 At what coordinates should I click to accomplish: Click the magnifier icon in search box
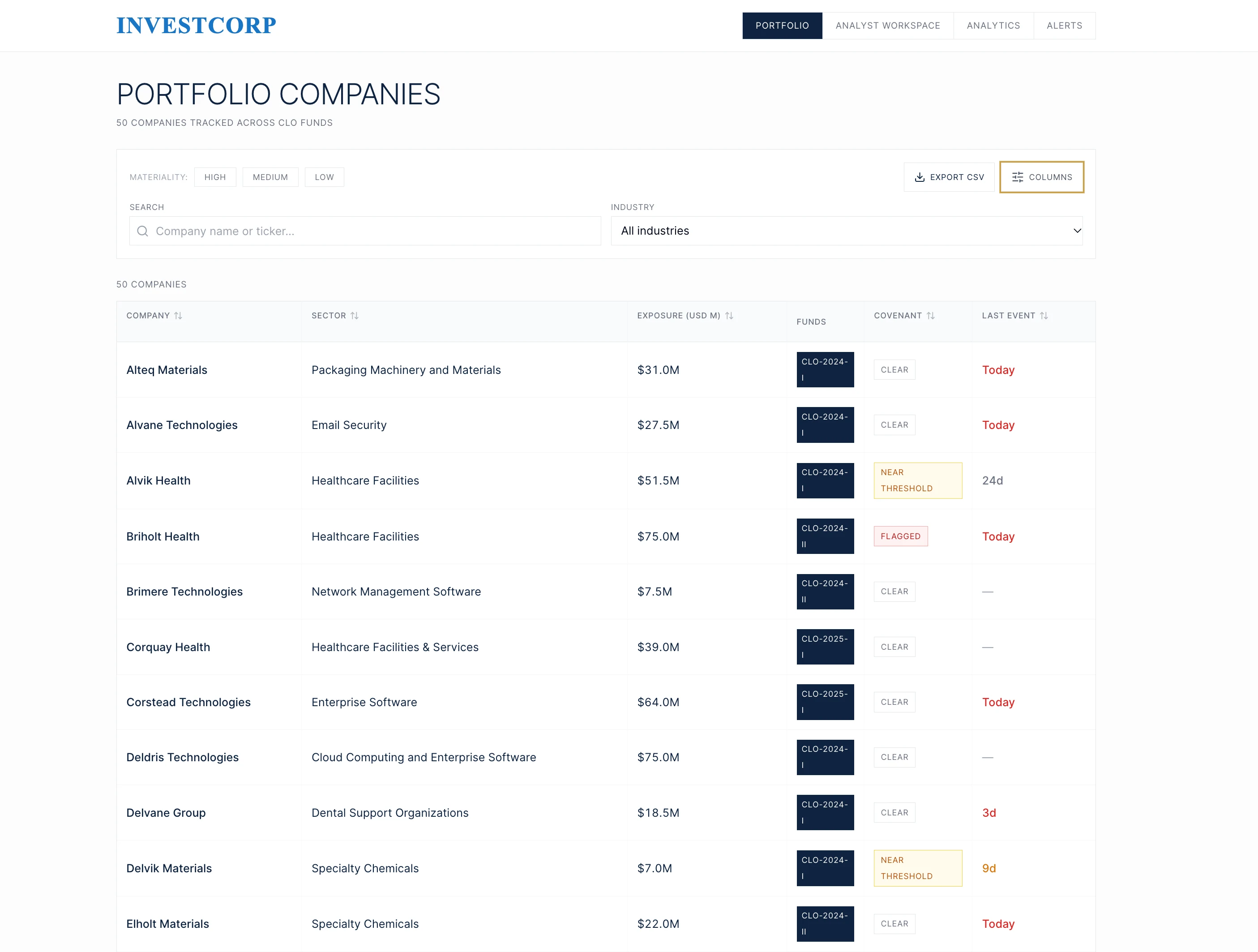(x=143, y=231)
